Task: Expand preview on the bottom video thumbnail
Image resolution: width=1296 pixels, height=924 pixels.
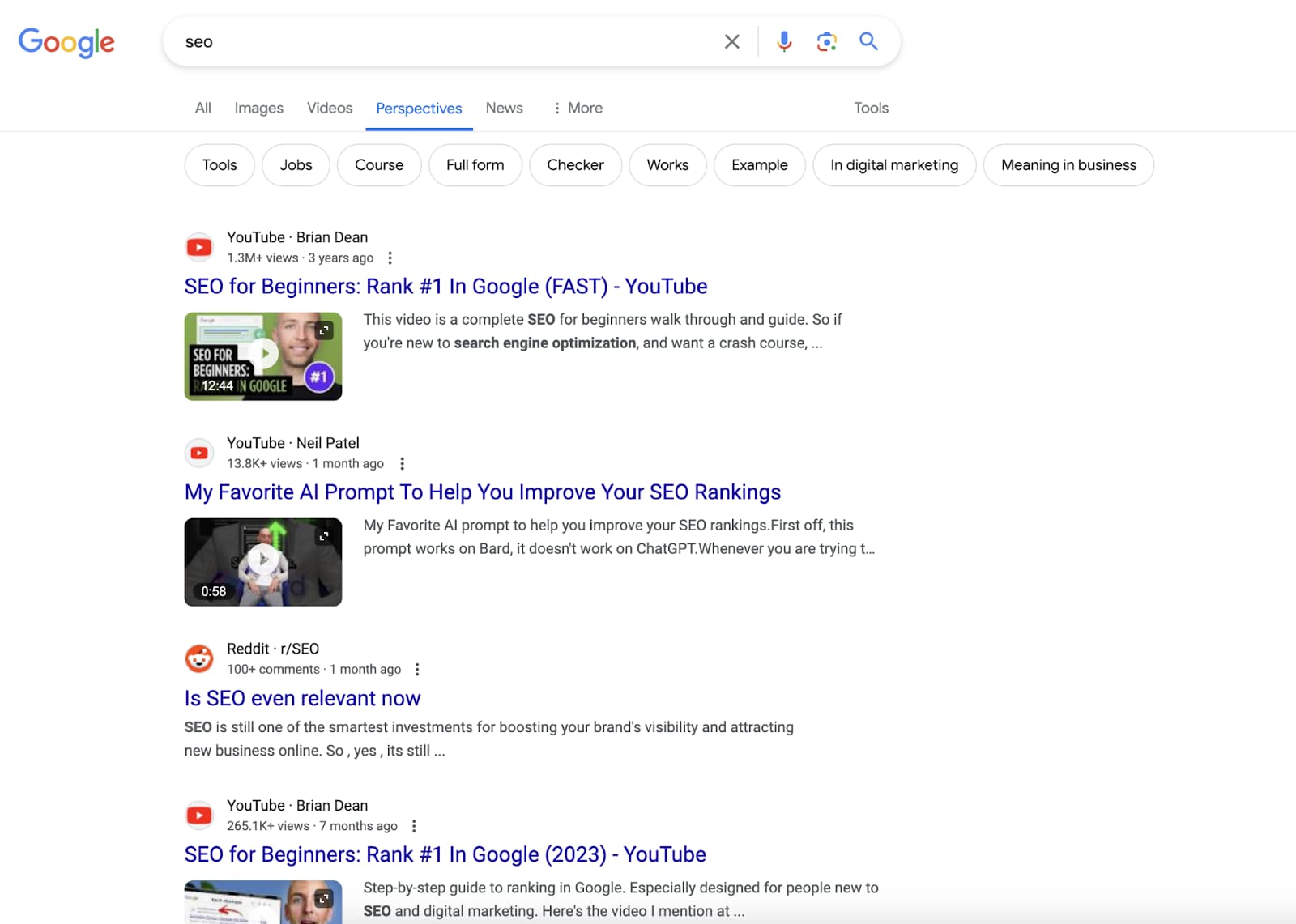Action: tap(324, 899)
